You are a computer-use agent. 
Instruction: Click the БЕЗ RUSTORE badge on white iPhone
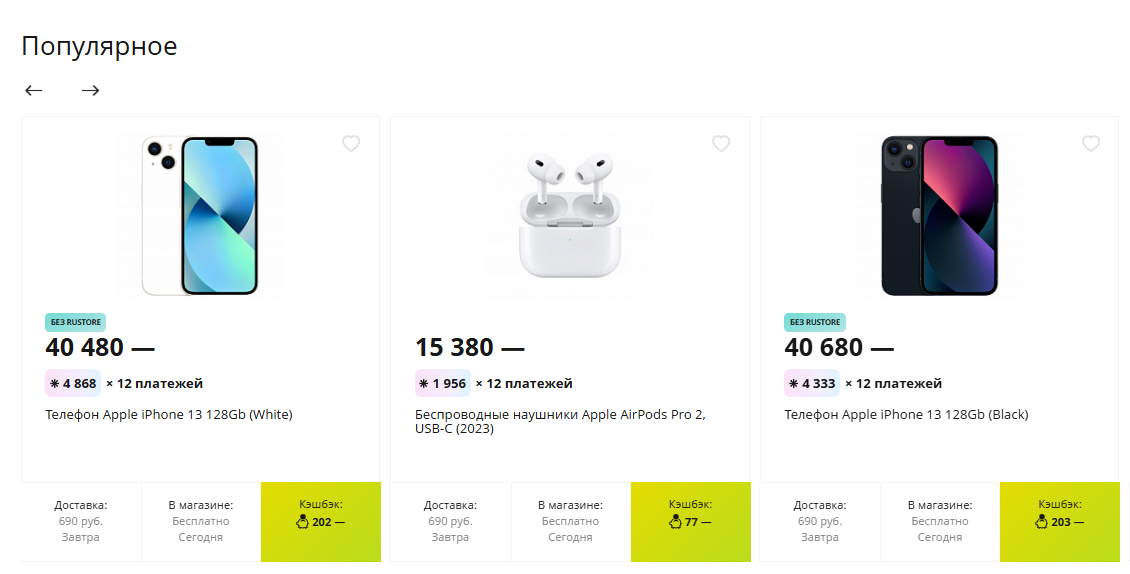click(75, 322)
